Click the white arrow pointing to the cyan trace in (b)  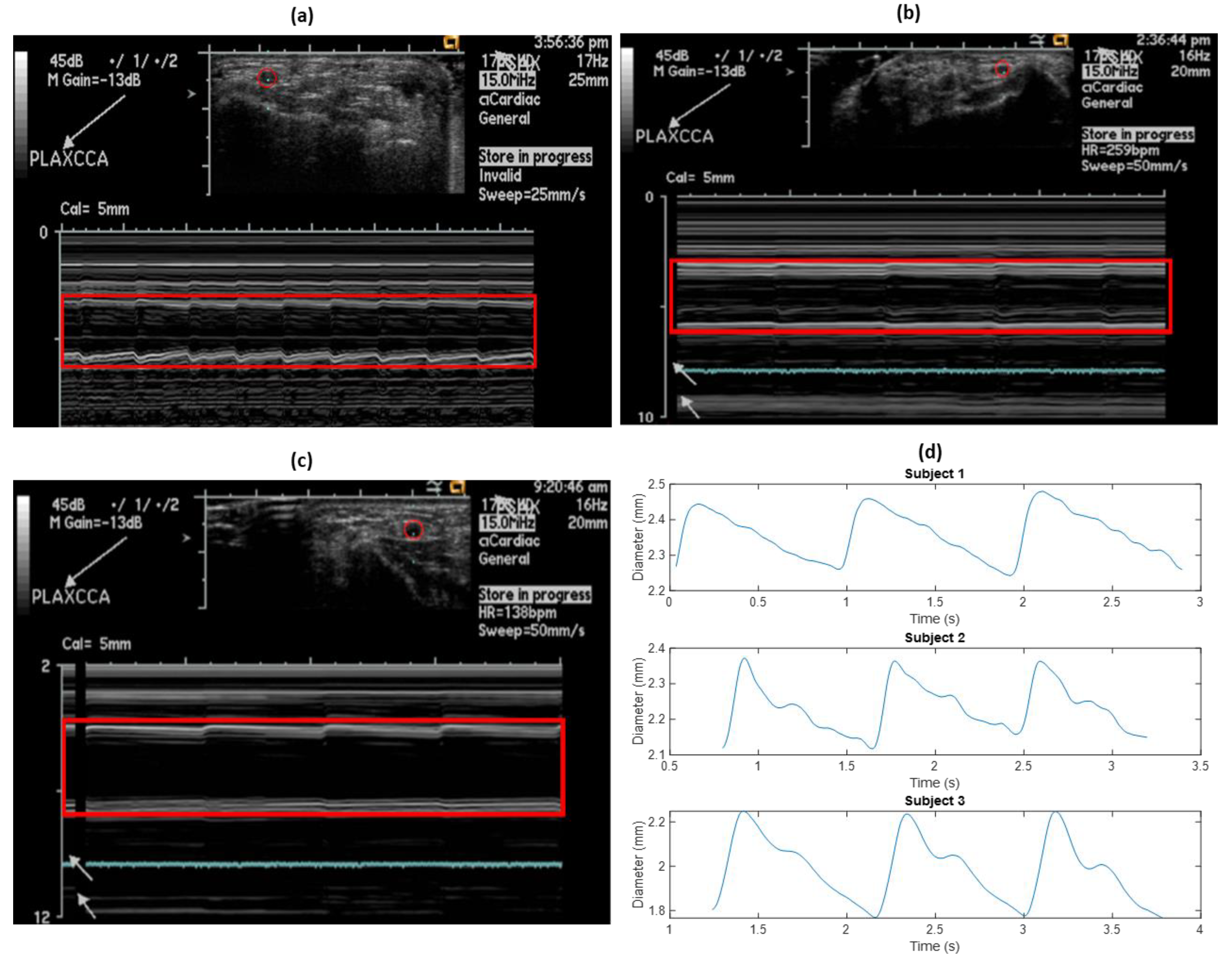coord(684,374)
